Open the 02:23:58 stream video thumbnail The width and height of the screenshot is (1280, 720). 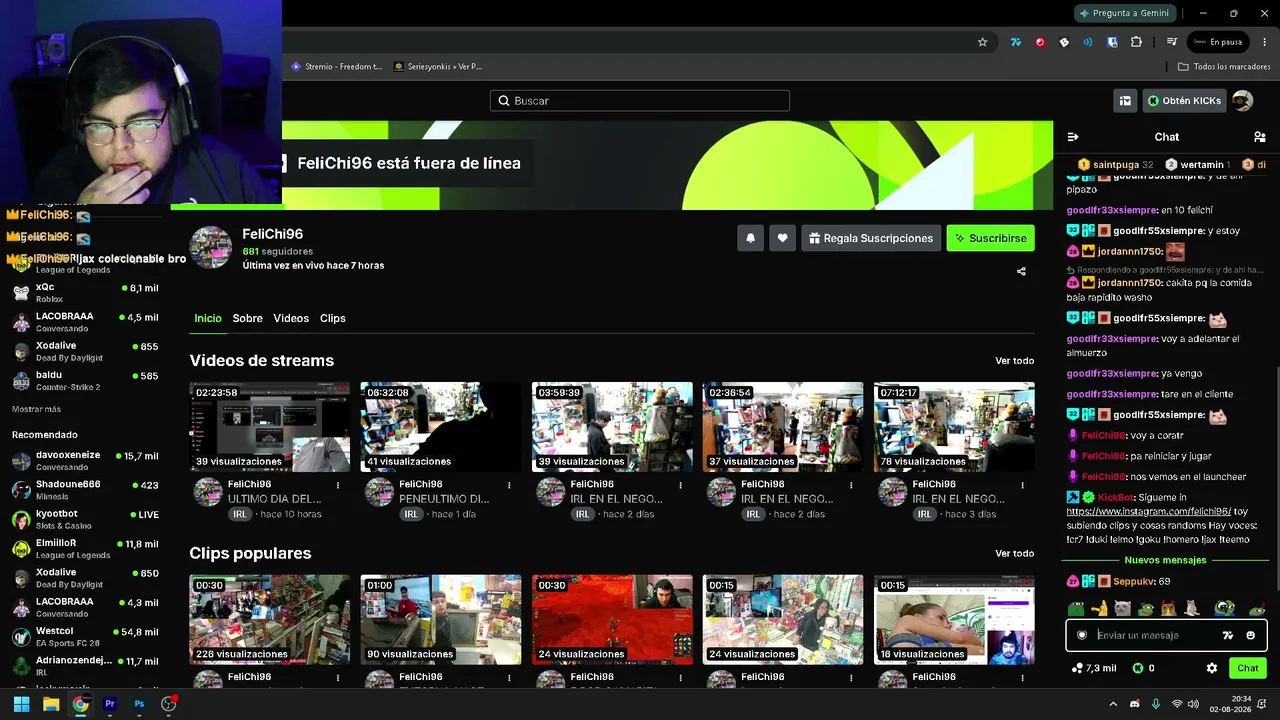click(x=270, y=427)
